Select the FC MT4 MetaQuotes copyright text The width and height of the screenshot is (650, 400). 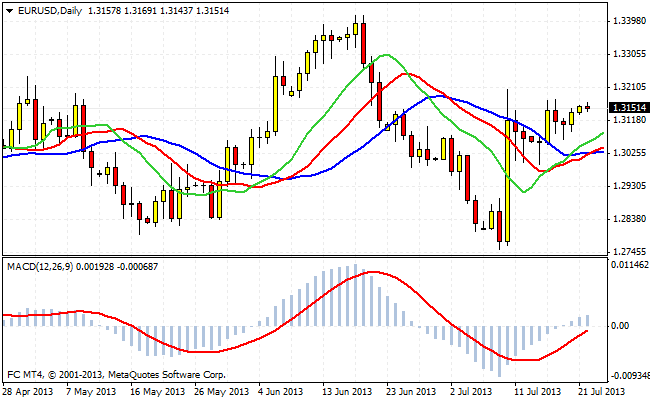pyautogui.click(x=116, y=375)
